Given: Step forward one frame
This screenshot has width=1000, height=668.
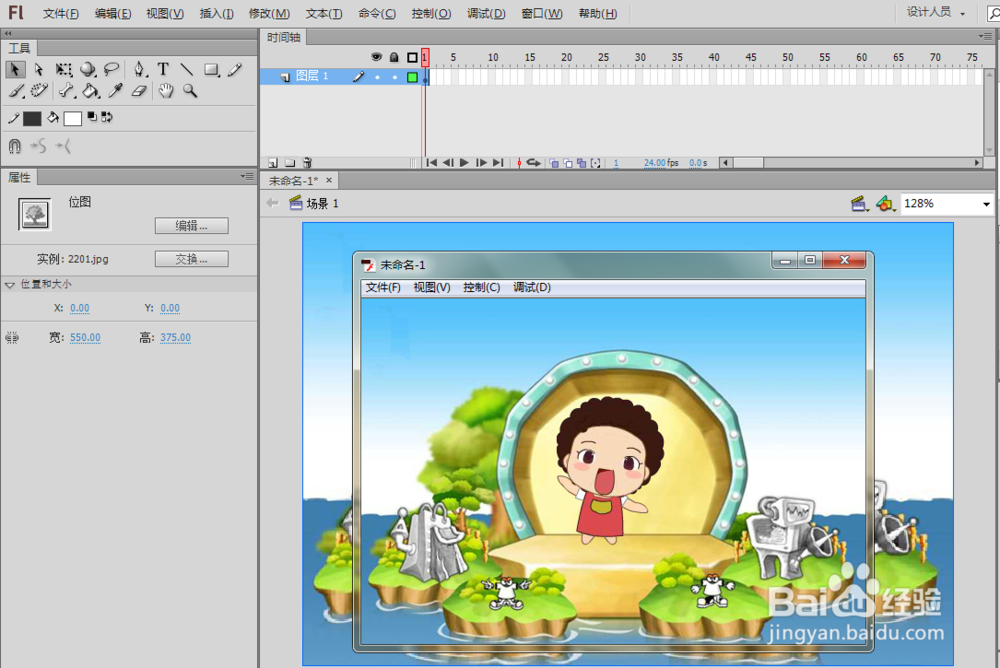Looking at the screenshot, I should pyautogui.click(x=481, y=163).
